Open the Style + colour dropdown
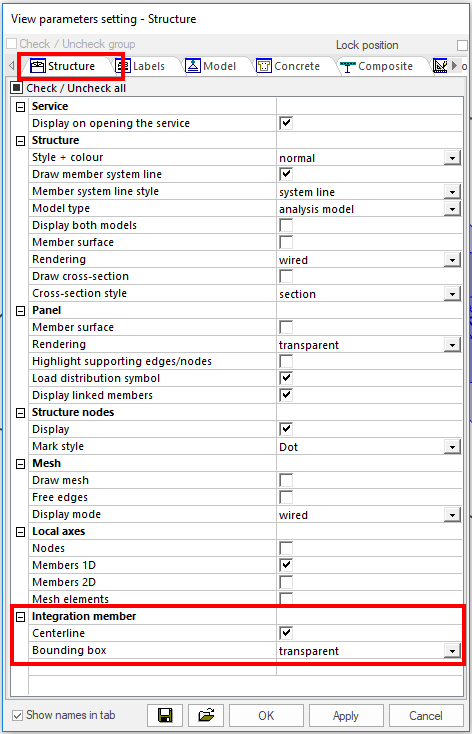This screenshot has width=472, height=734. (x=452, y=158)
